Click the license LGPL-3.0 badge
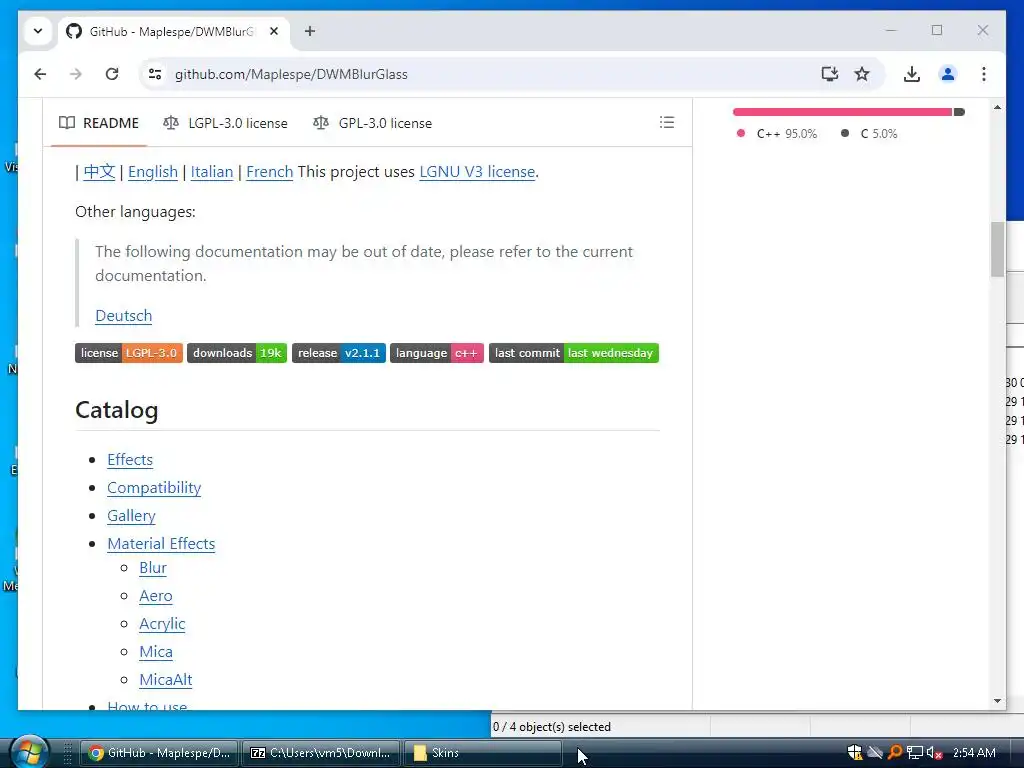Viewport: 1024px width, 768px height. point(129,353)
